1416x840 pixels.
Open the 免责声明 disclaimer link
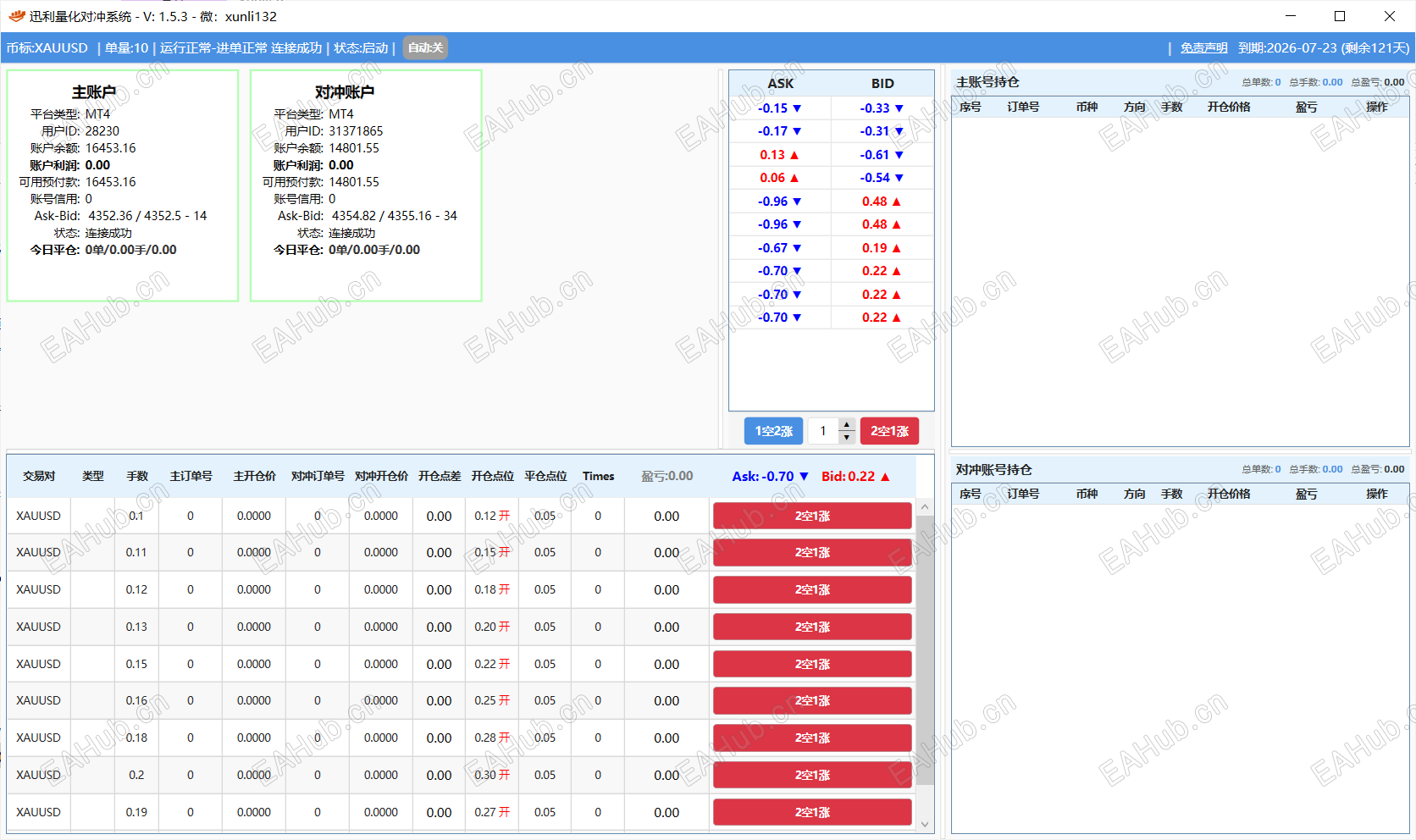tap(1203, 48)
